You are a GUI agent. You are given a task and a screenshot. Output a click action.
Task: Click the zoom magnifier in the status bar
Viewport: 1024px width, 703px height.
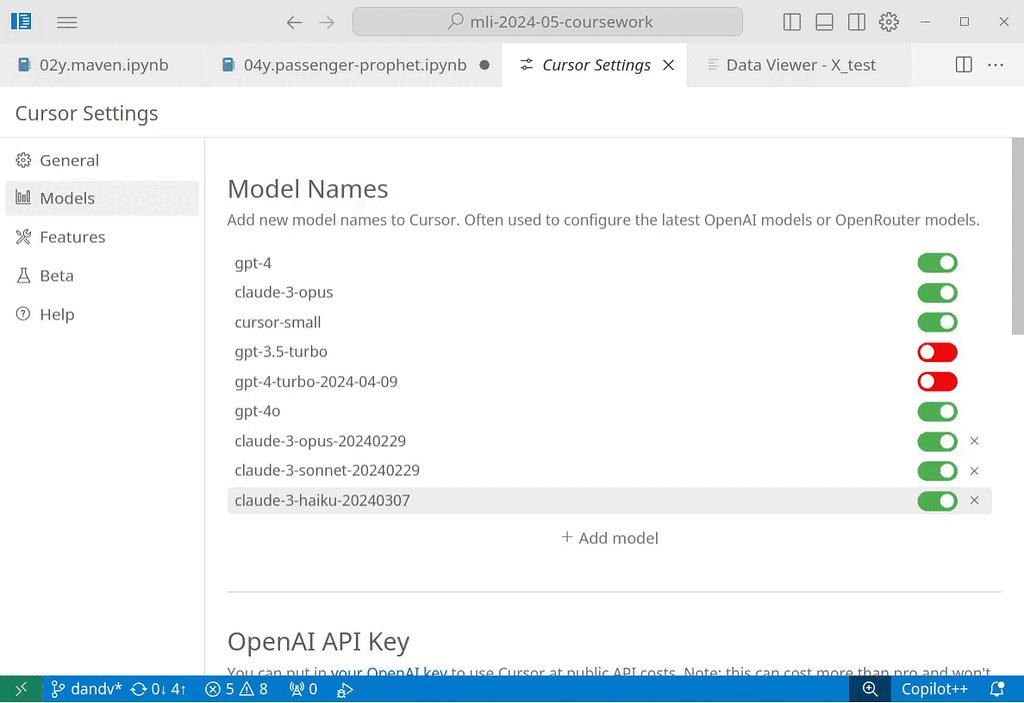pyautogui.click(x=869, y=689)
